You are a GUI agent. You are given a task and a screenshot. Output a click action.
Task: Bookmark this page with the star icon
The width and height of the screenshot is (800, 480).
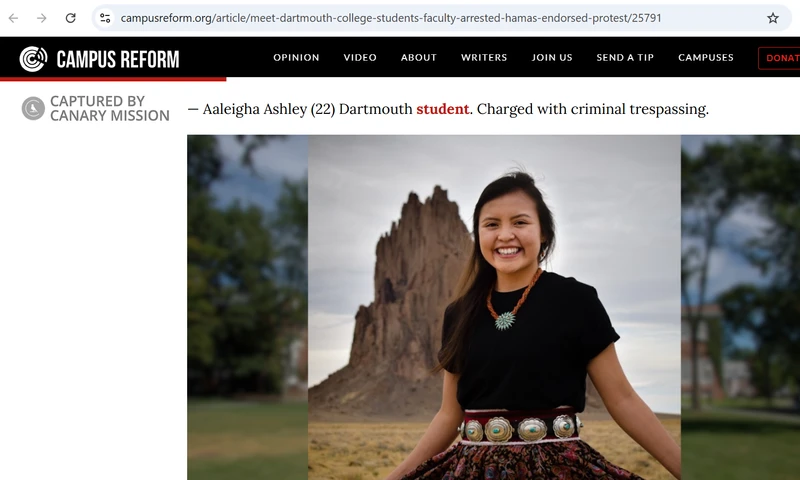[772, 18]
